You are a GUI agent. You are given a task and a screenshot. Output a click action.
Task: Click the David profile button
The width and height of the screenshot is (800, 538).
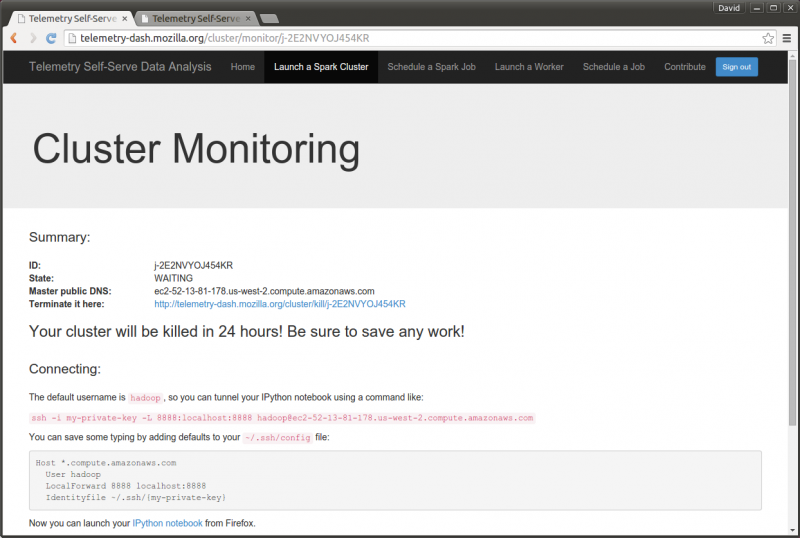[729, 8]
